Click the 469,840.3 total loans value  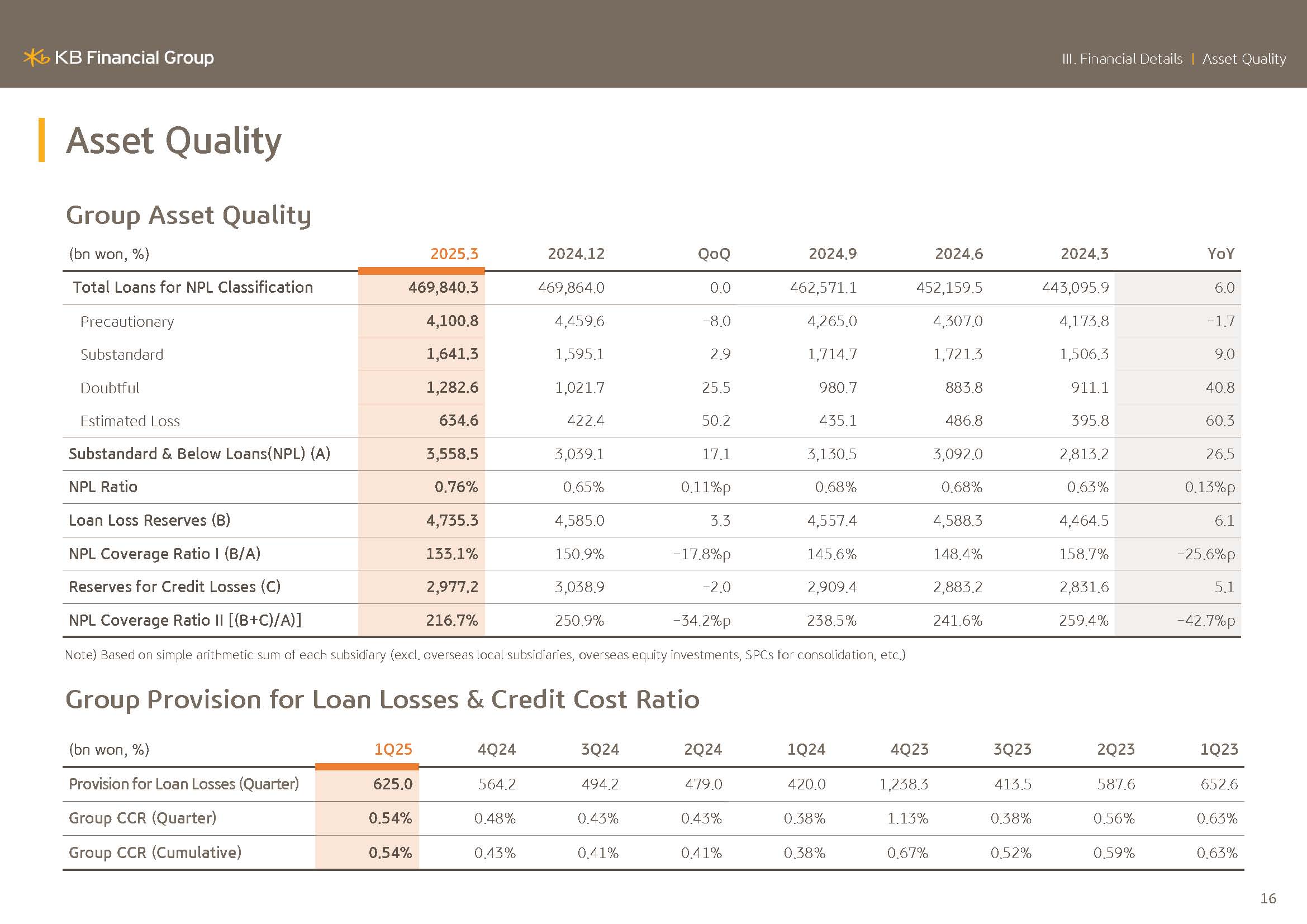click(443, 287)
